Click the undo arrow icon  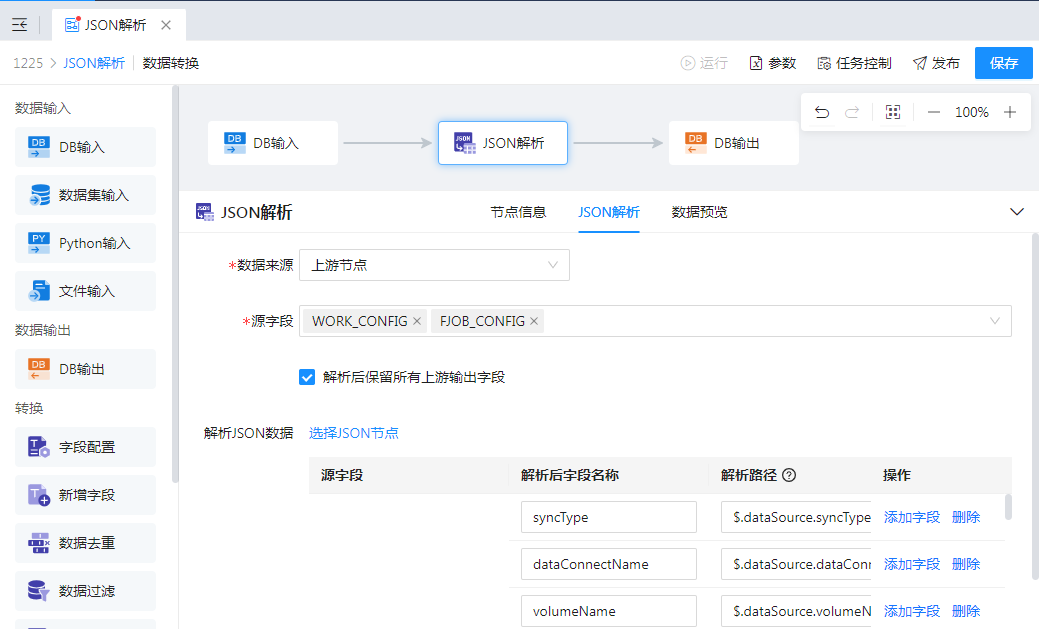pos(822,112)
